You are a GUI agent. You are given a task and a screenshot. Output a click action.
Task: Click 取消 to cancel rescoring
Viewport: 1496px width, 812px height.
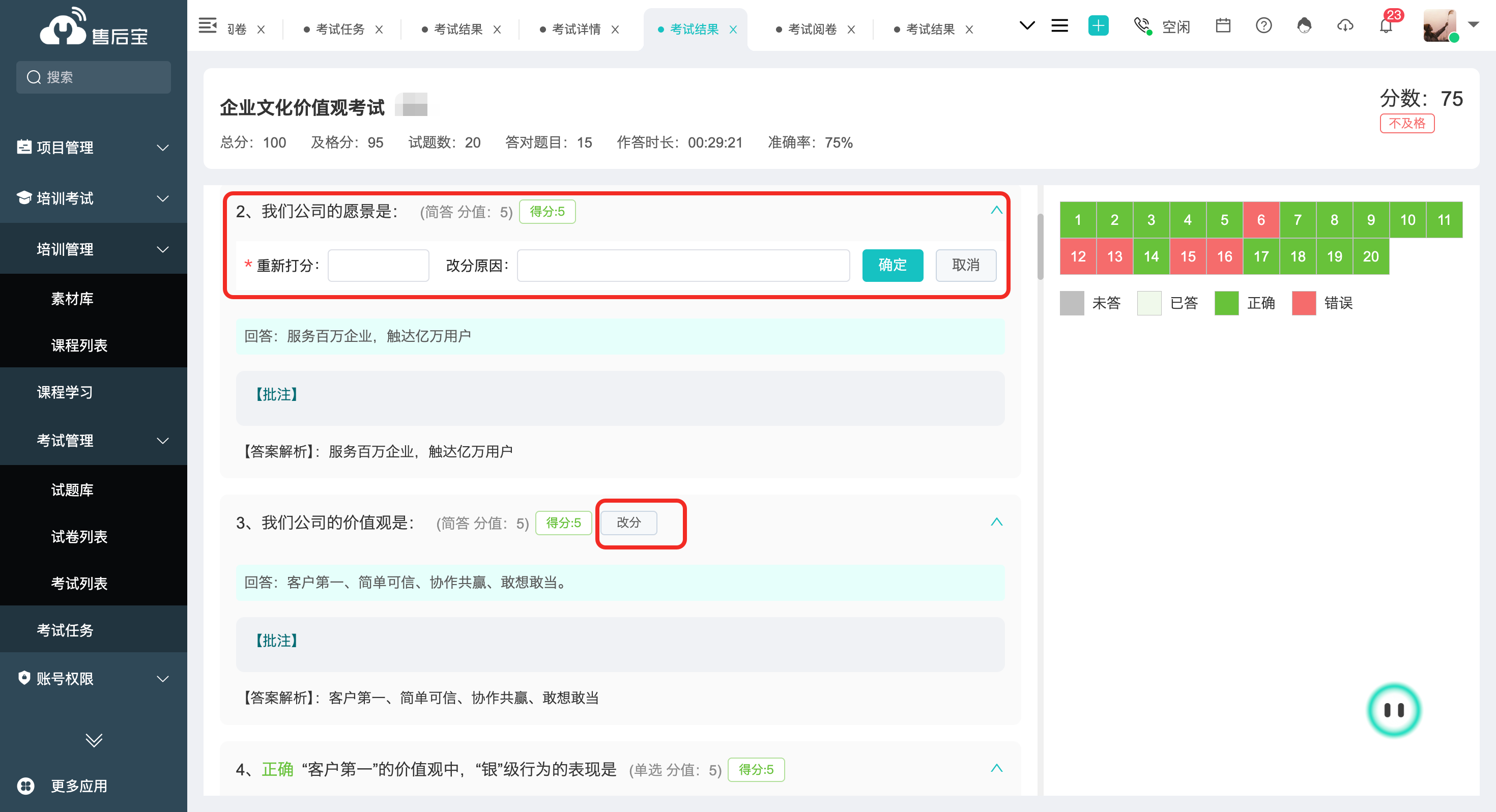pyautogui.click(x=965, y=265)
